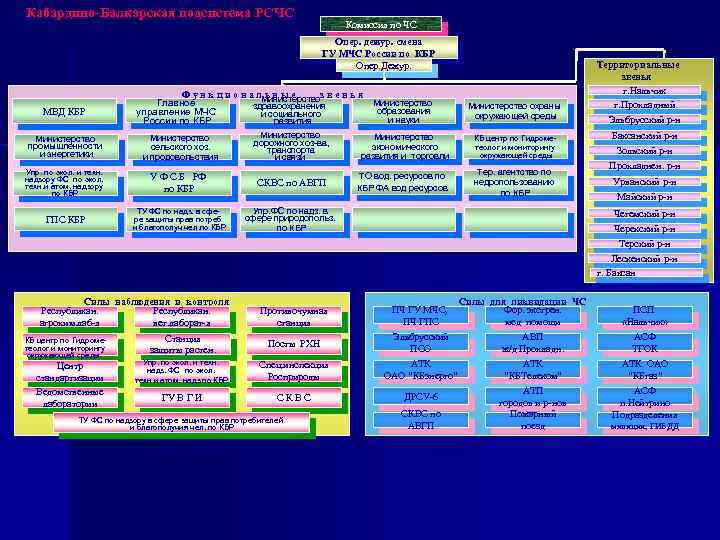Viewport: 720px width, 540px height.
Task: Select 'Противочумная станция' box
Action: [x=294, y=317]
